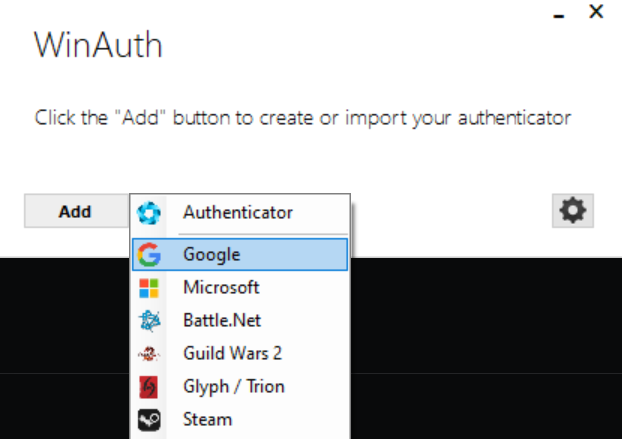Viewport: 622px width, 439px height.
Task: Select the "Microsoft" menu label
Action: pyautogui.click(x=221, y=288)
